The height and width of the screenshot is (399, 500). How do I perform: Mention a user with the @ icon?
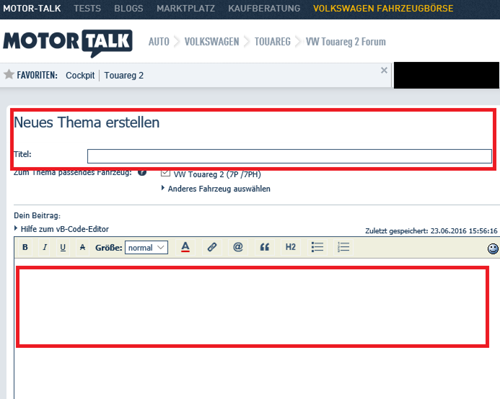(x=238, y=247)
